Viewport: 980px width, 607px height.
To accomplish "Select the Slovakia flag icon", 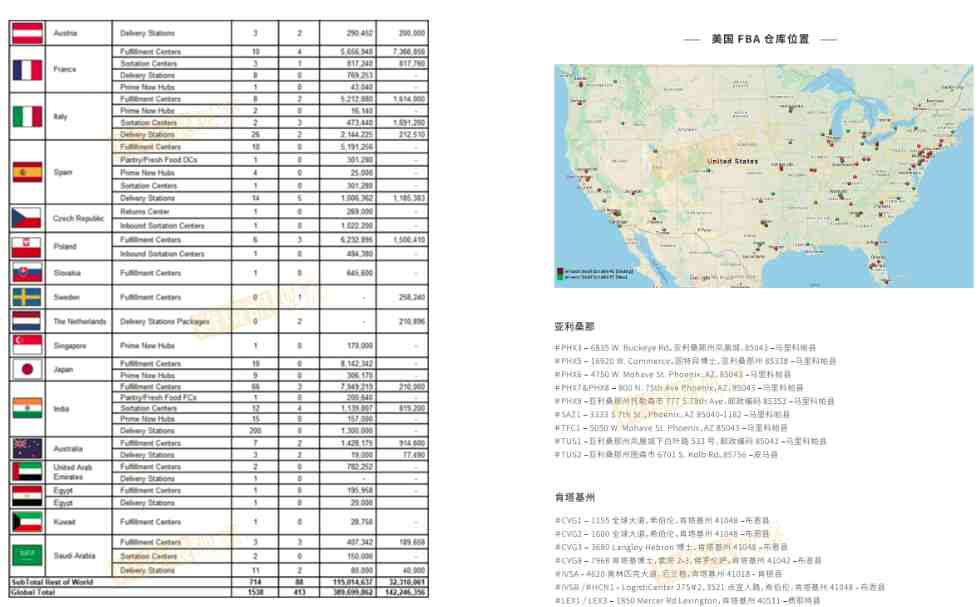I will (27, 273).
